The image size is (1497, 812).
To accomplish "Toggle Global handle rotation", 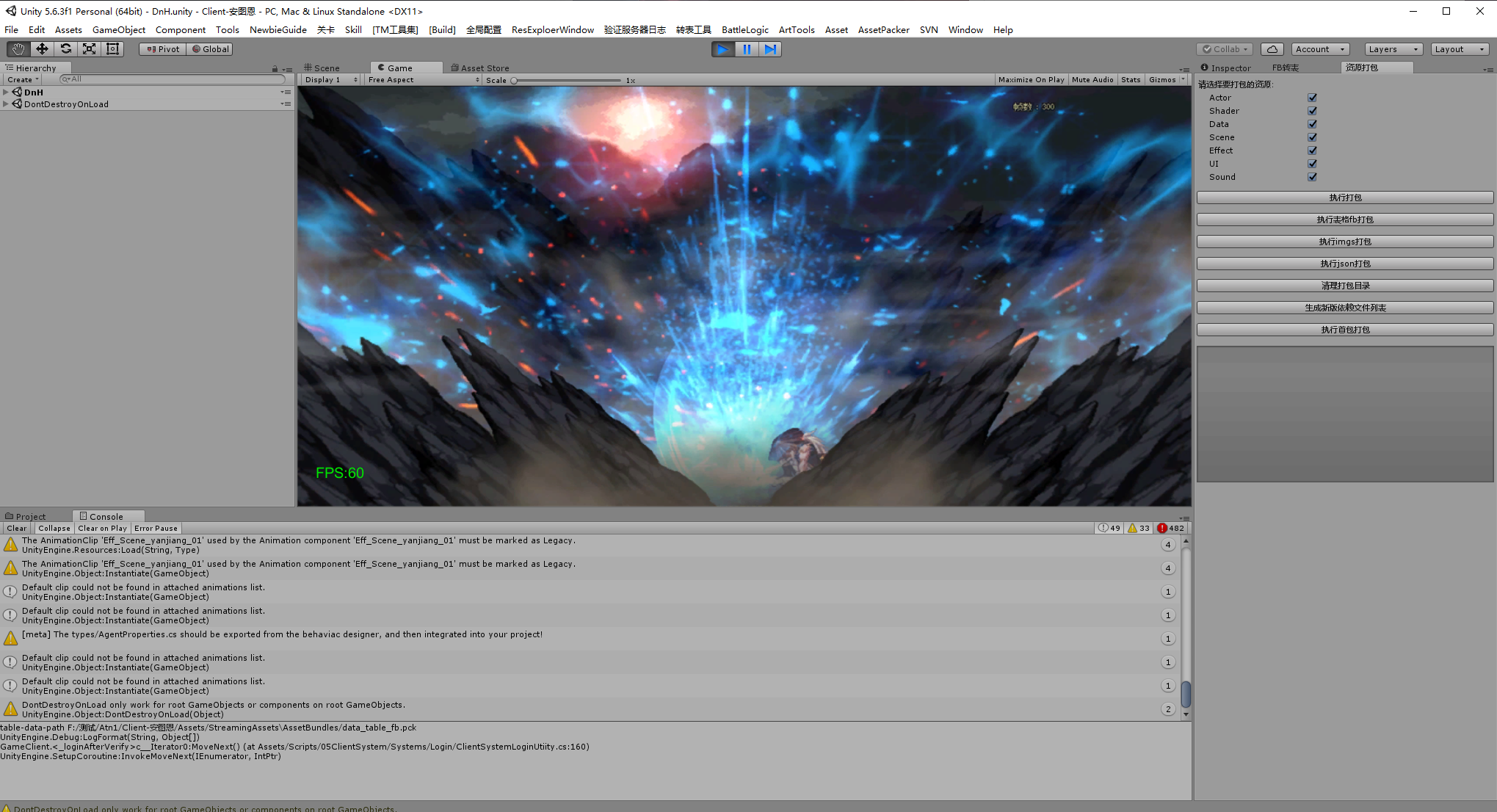I will 210,49.
